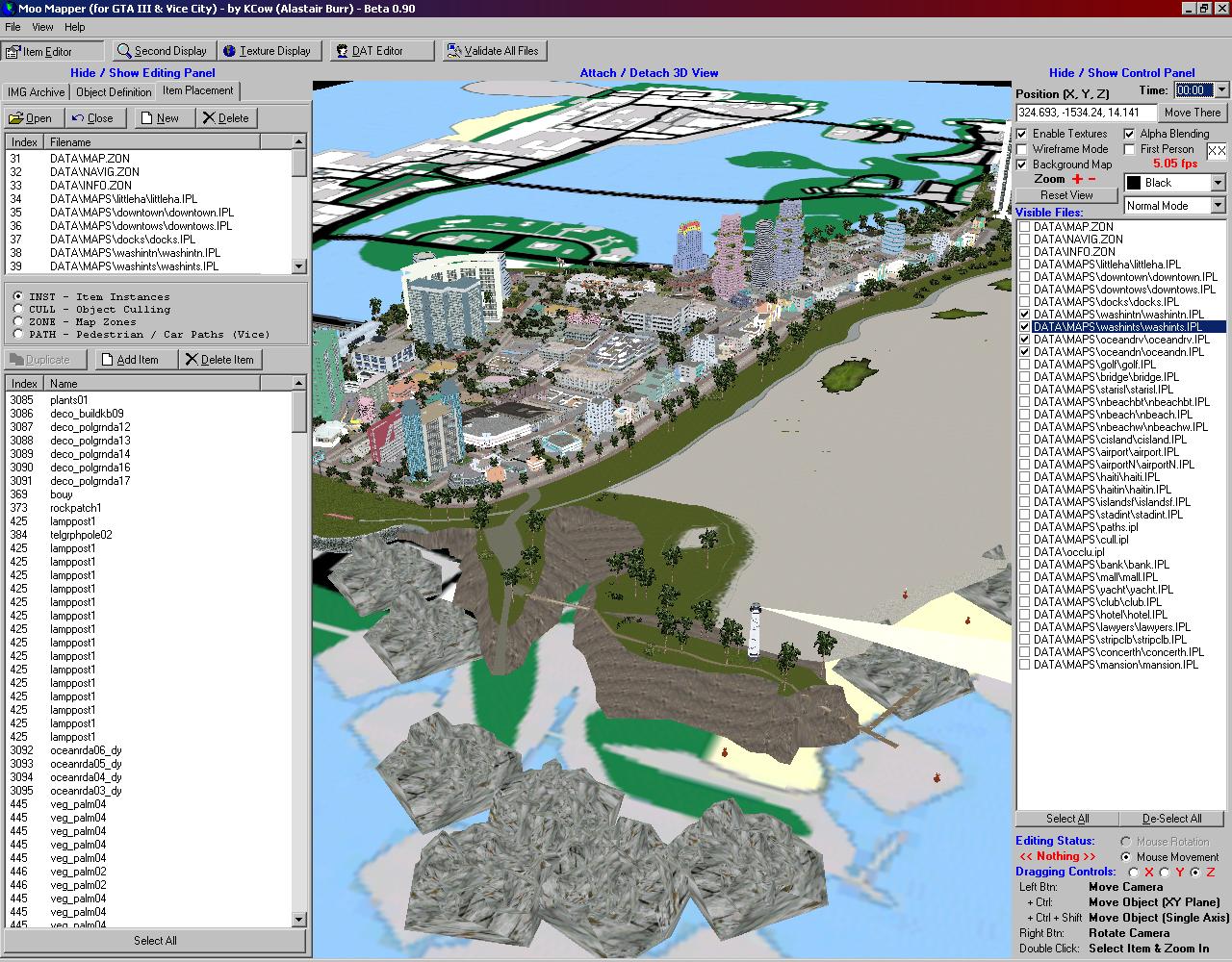The height and width of the screenshot is (962, 1232).
Task: Click the Reset View button
Action: [x=1066, y=195]
